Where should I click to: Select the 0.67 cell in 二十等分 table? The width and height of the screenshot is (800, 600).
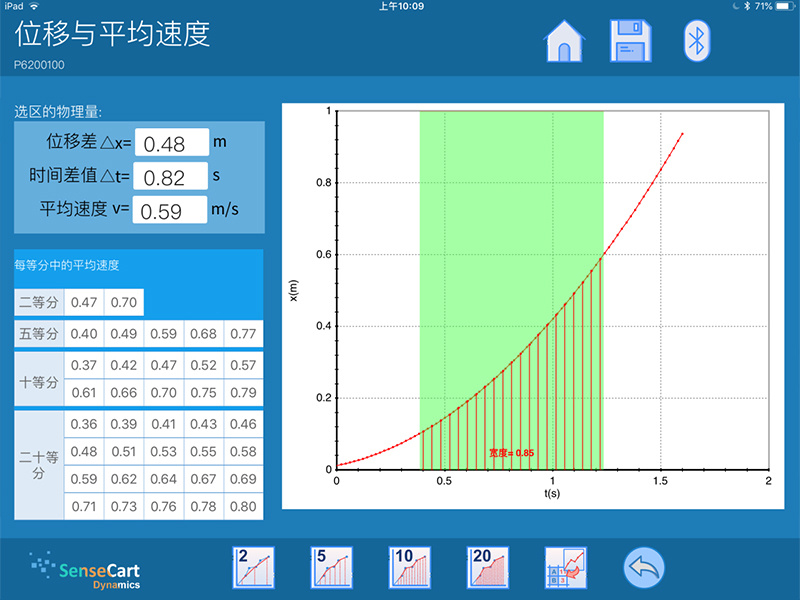point(204,479)
